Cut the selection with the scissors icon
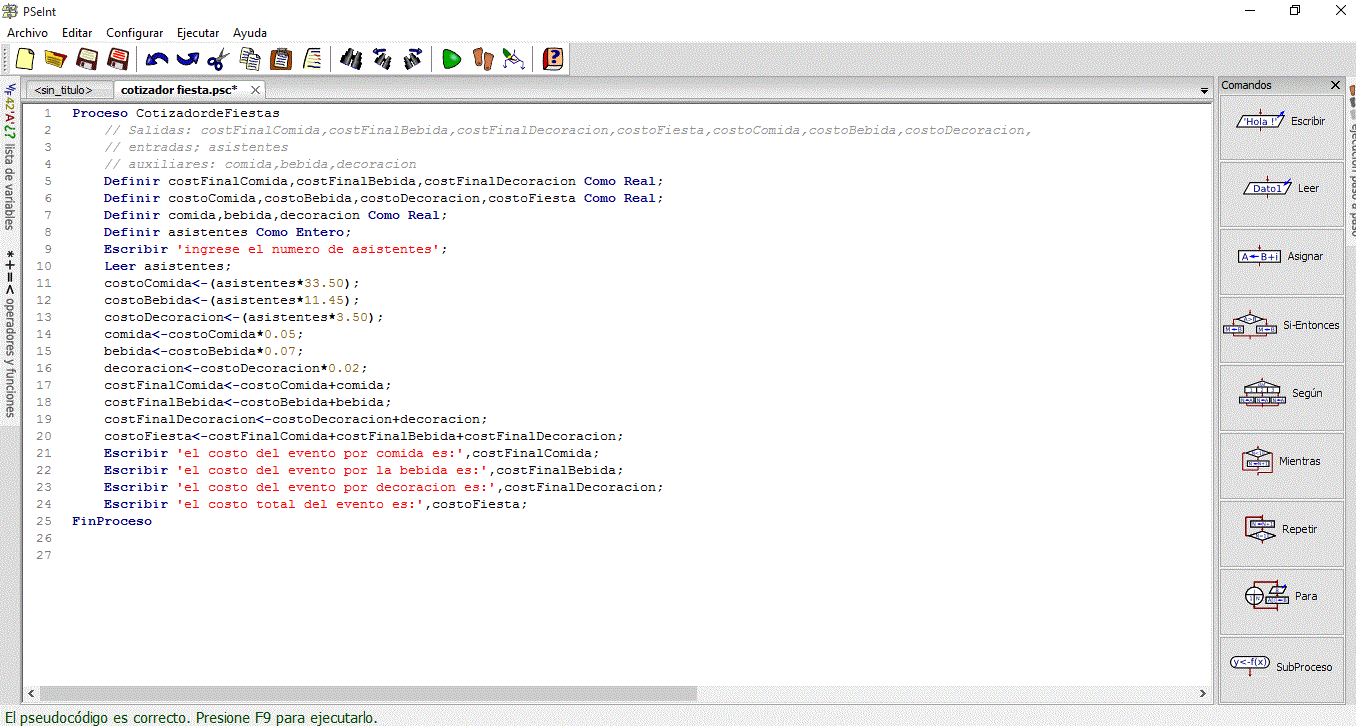The height and width of the screenshot is (726, 1356). pyautogui.click(x=219, y=59)
